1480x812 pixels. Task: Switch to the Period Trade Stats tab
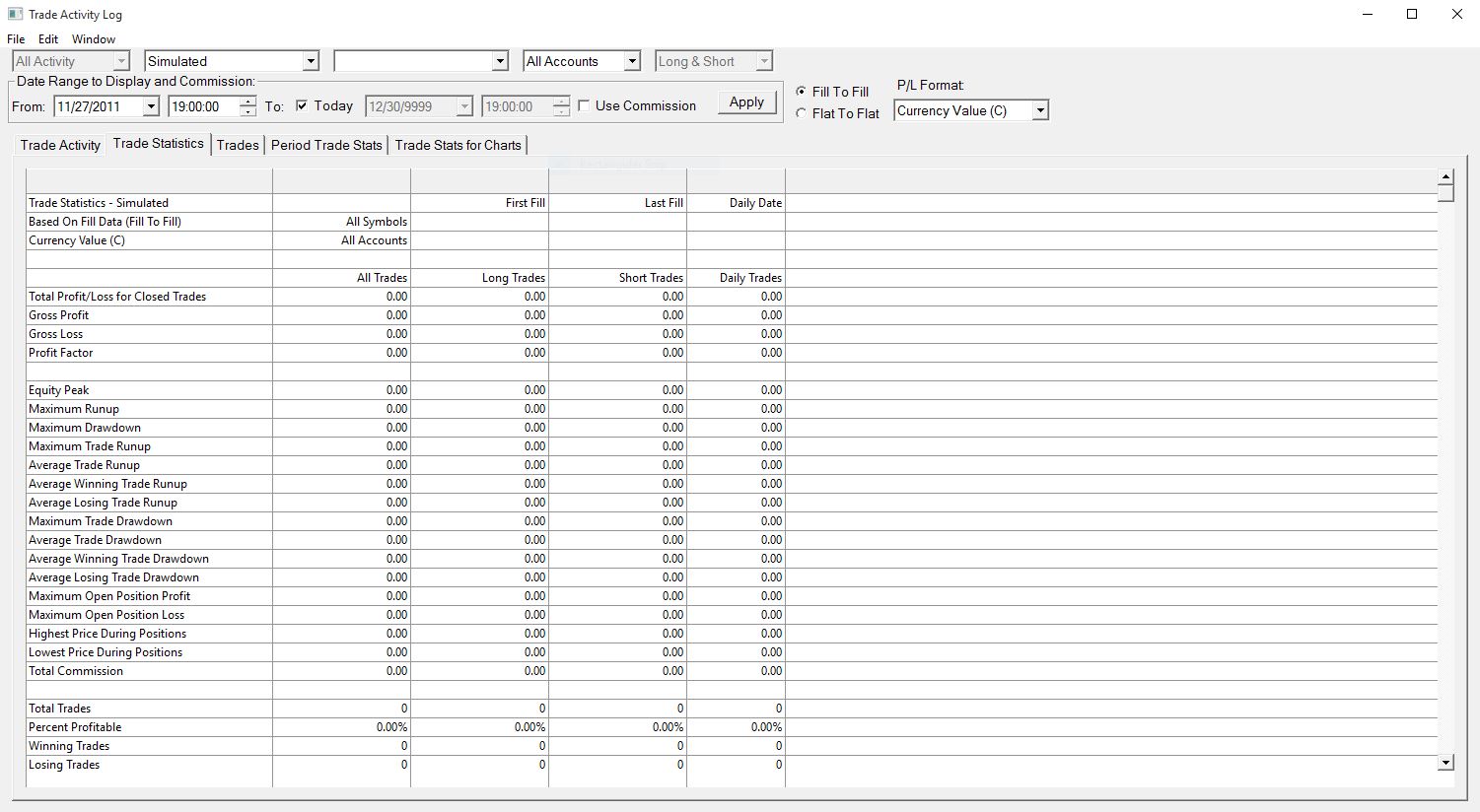(326, 145)
